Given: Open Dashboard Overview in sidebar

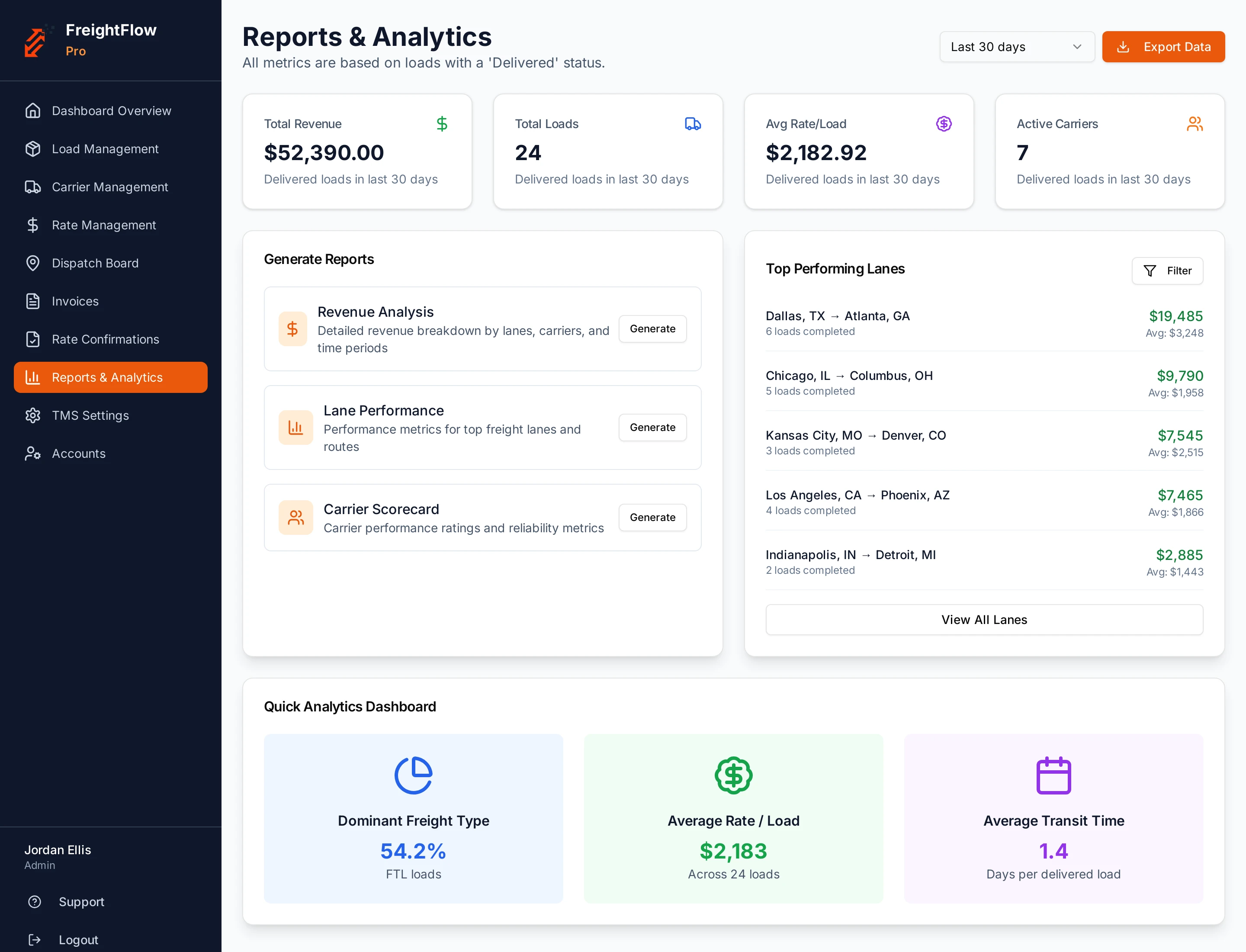Looking at the screenshot, I should 110,110.
